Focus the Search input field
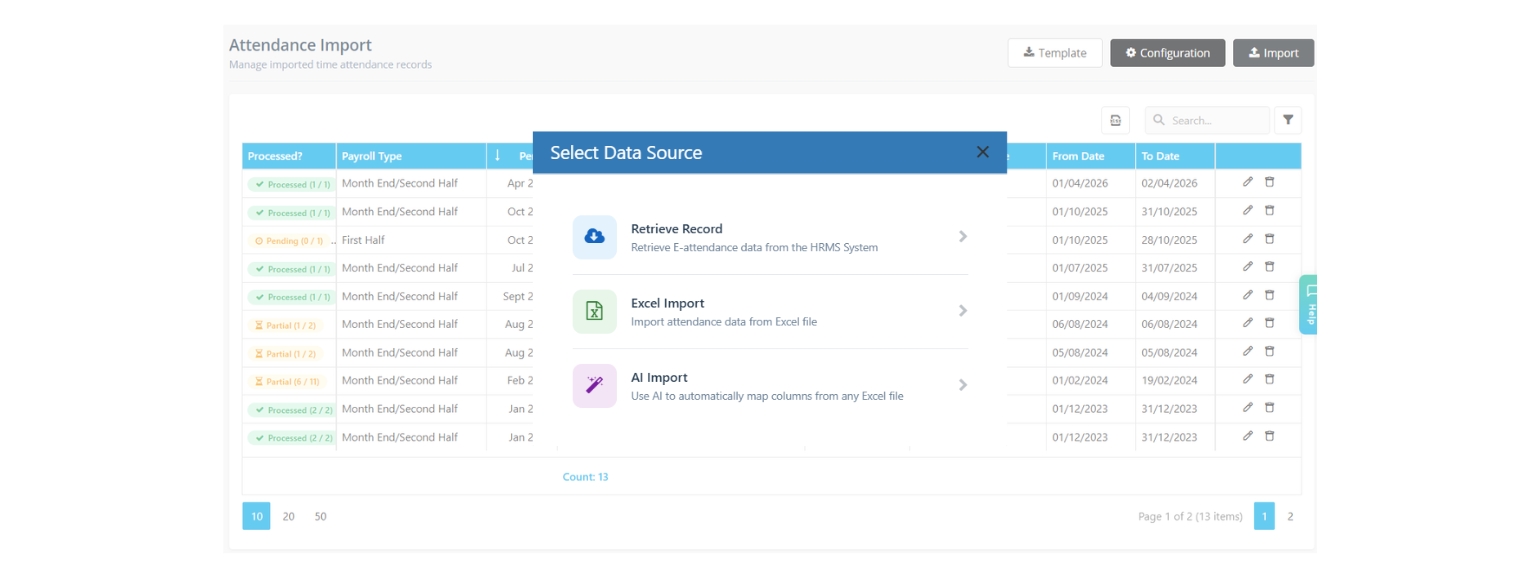This screenshot has height=578, width=1540. (1207, 120)
